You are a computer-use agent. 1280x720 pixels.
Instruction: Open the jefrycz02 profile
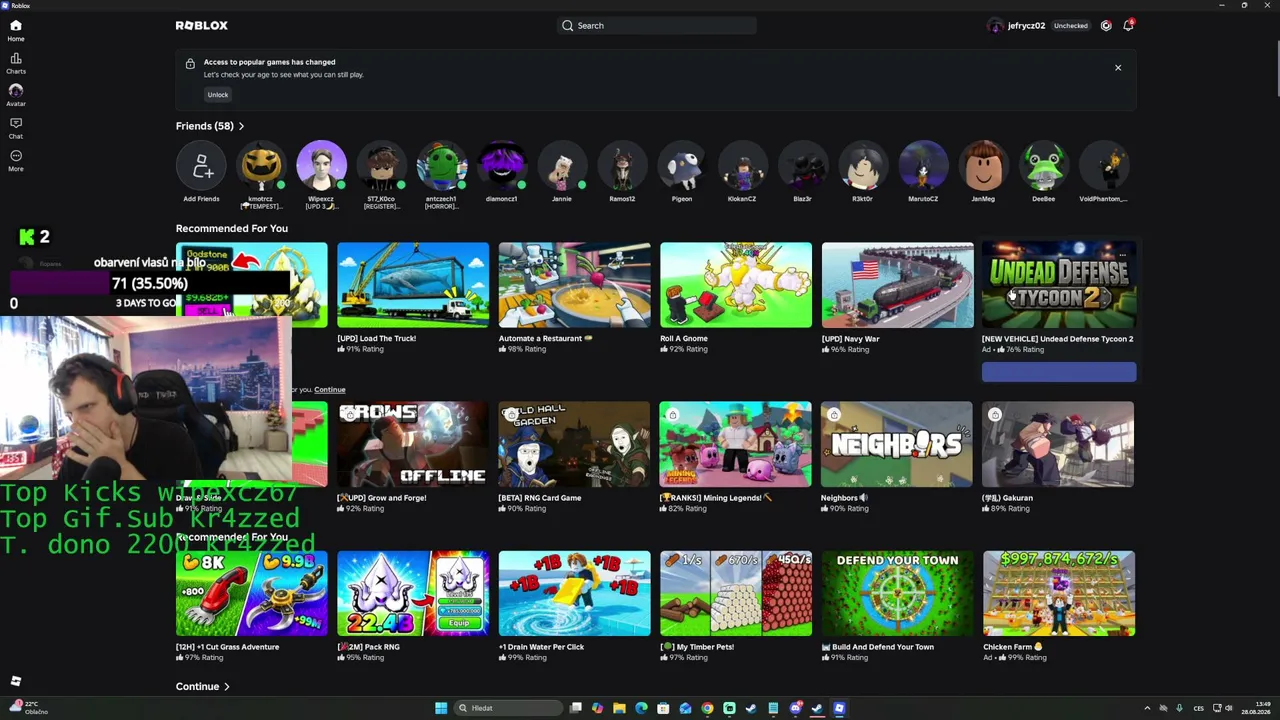[1016, 26]
